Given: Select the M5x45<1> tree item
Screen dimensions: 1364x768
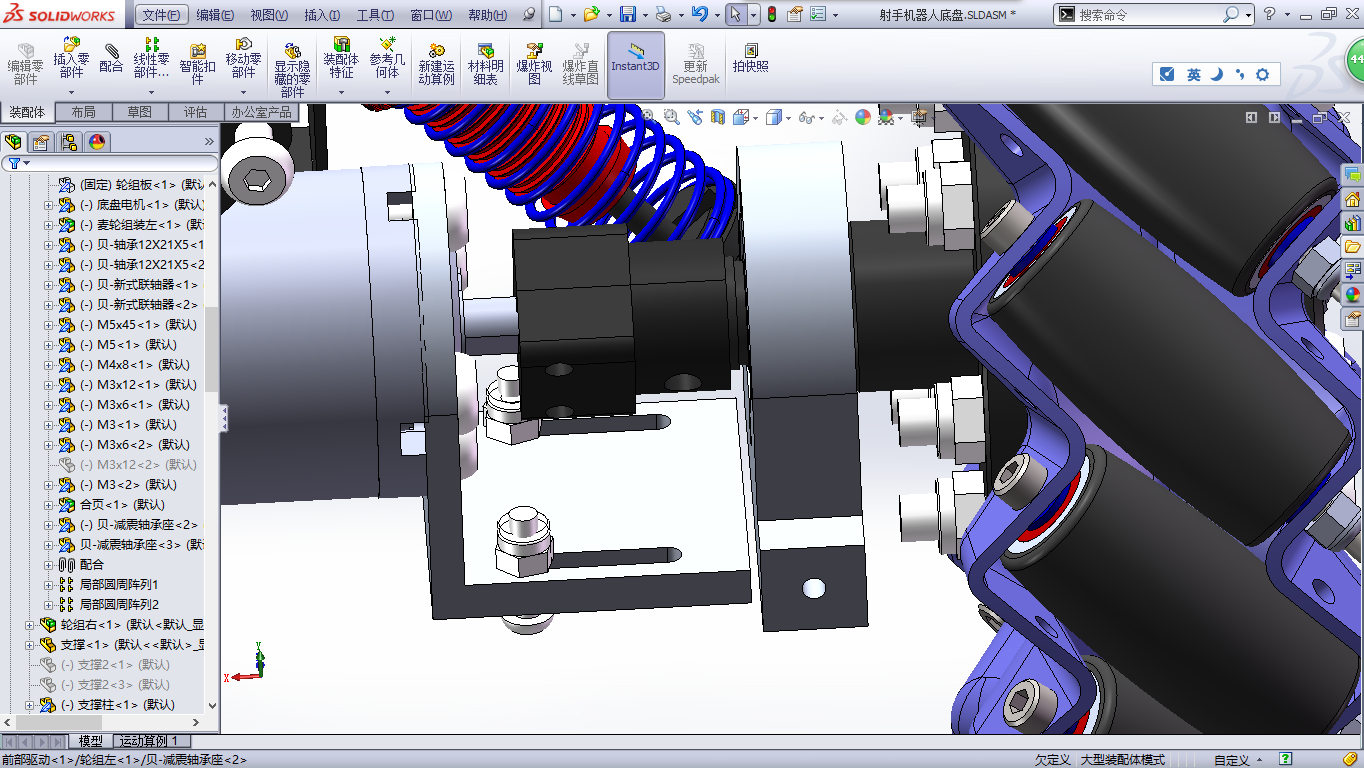Looking at the screenshot, I should pyautogui.click(x=138, y=324).
